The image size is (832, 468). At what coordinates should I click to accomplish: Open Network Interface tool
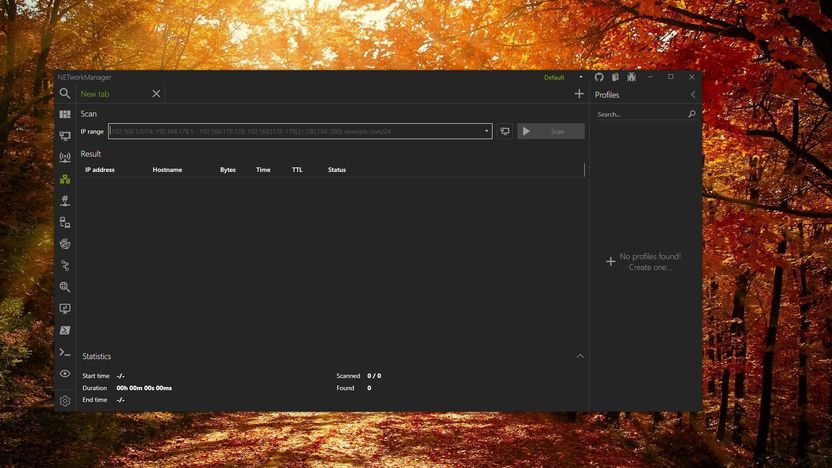click(x=65, y=136)
